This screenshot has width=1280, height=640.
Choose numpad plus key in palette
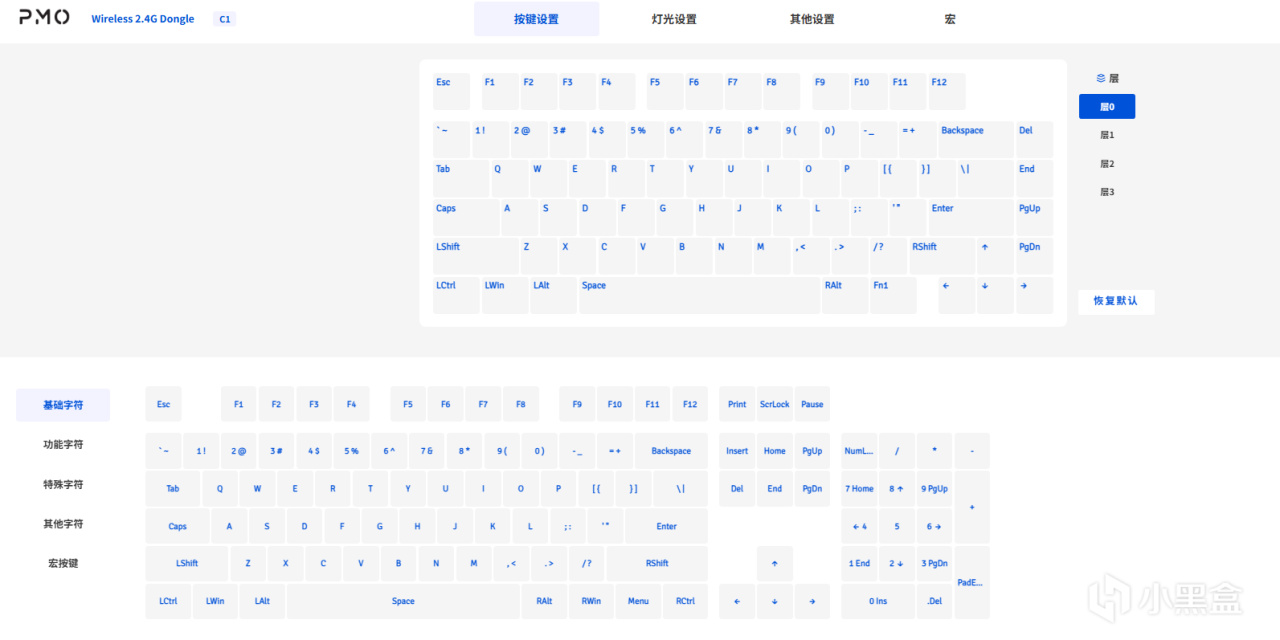pos(972,507)
